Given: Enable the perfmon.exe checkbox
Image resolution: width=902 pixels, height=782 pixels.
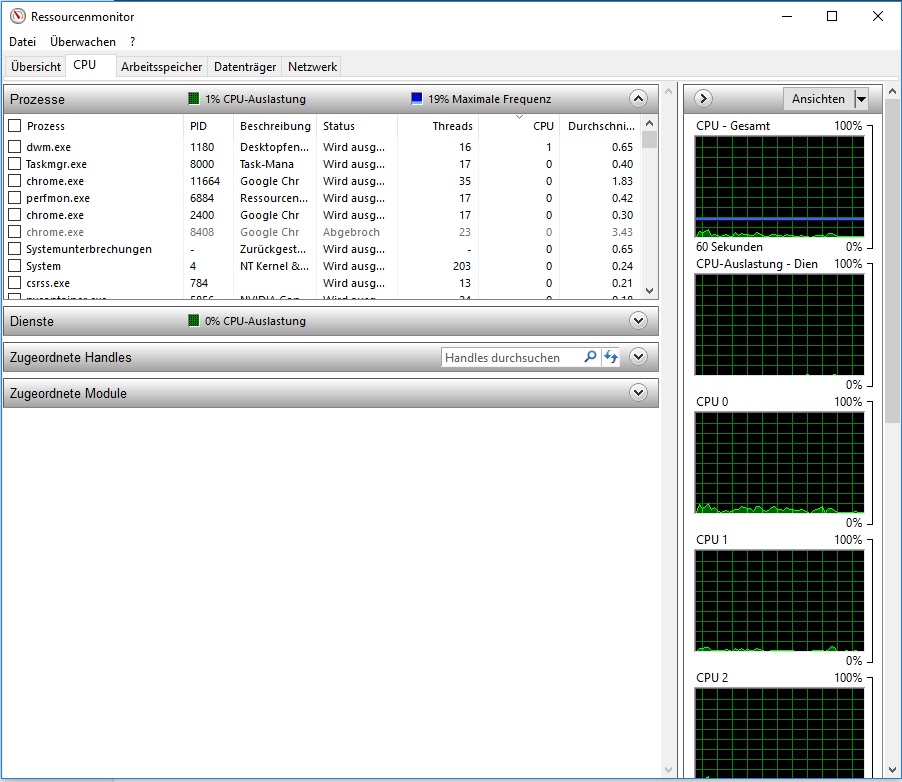Looking at the screenshot, I should tap(15, 198).
